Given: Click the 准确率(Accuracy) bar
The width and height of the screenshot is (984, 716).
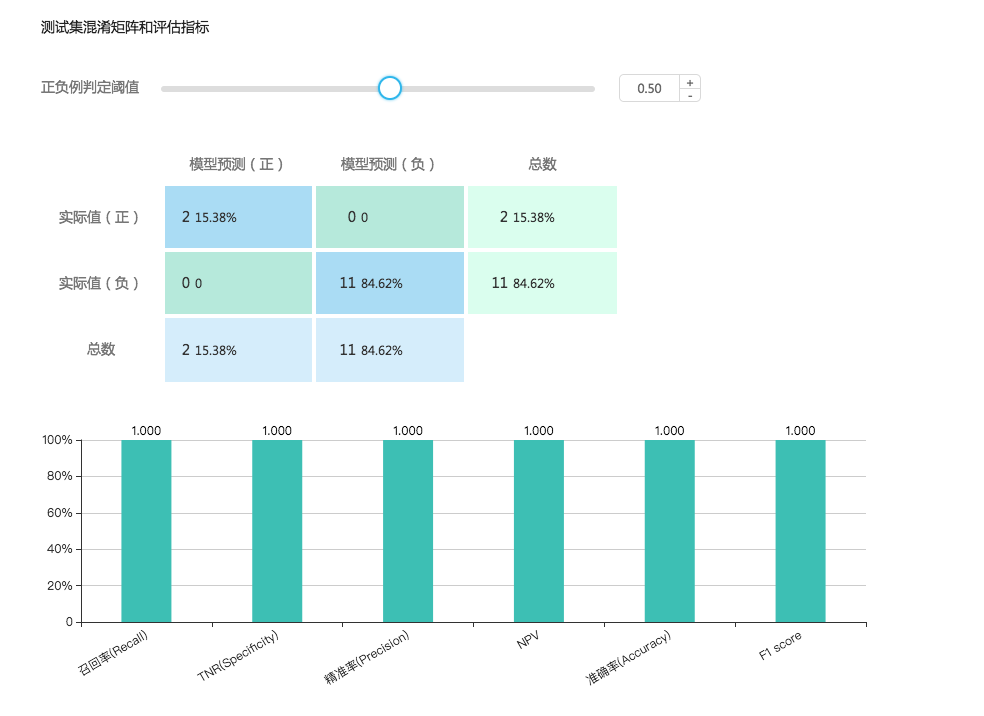Looking at the screenshot, I should point(669,530).
